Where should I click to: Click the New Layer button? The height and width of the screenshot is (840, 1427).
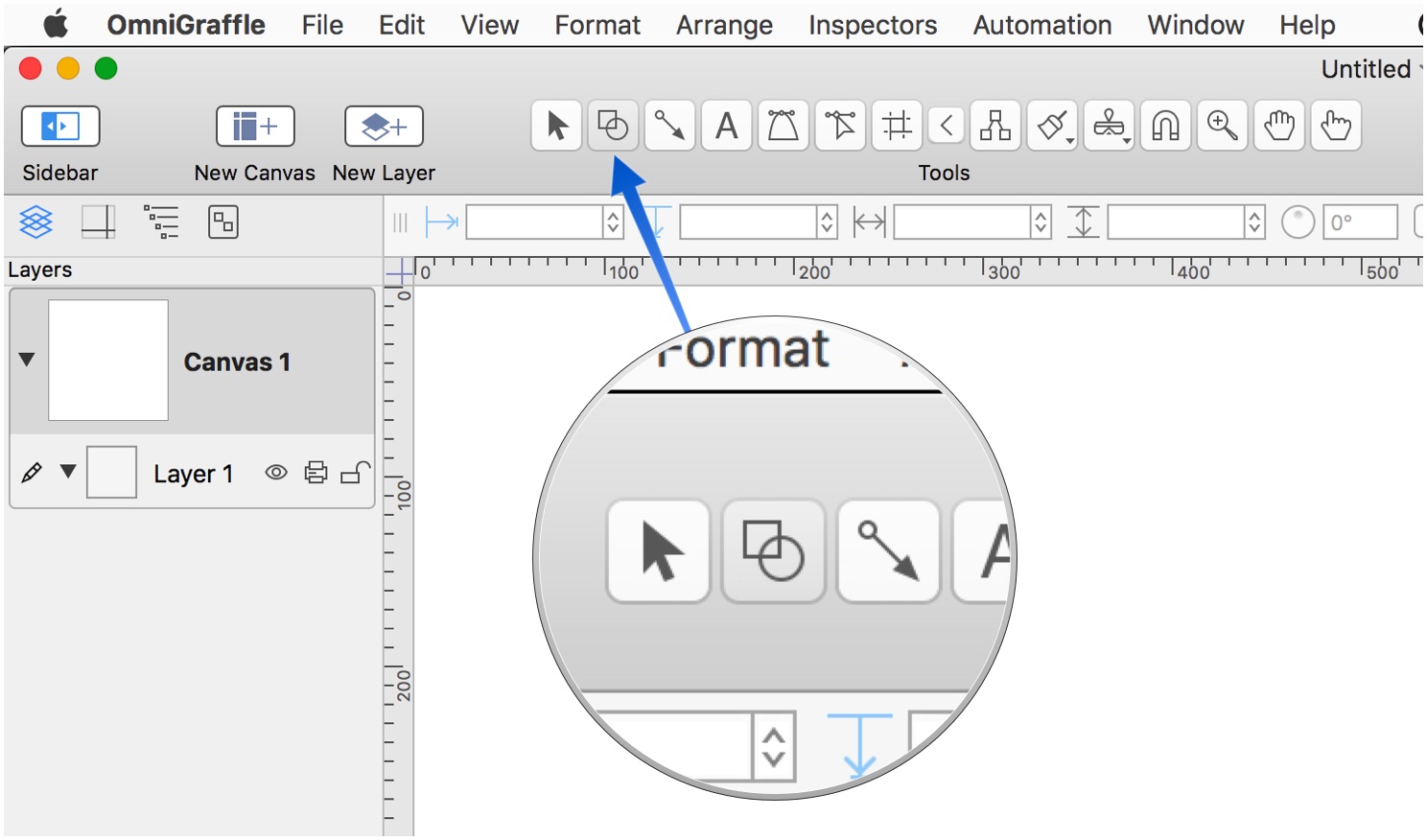[x=384, y=127]
